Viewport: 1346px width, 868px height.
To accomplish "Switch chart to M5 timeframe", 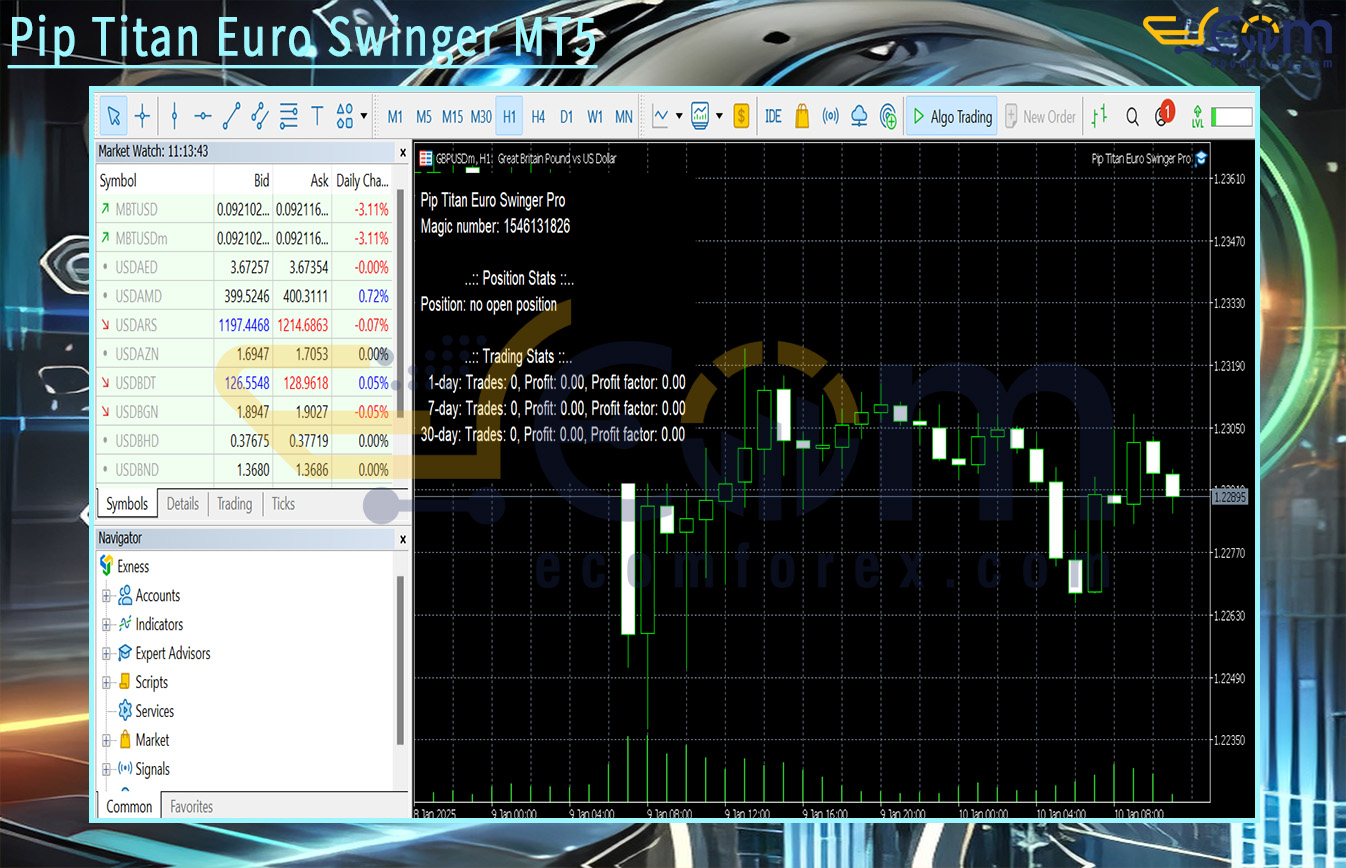I will pyautogui.click(x=424, y=117).
